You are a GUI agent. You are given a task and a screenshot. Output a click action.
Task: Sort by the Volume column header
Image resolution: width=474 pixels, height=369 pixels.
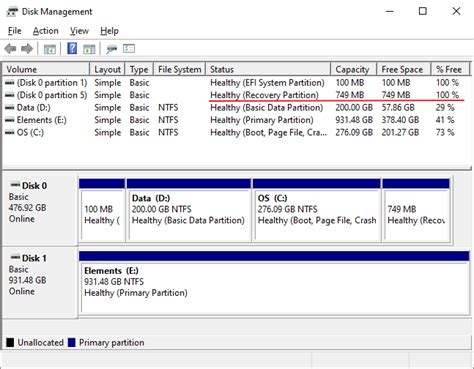click(x=46, y=69)
